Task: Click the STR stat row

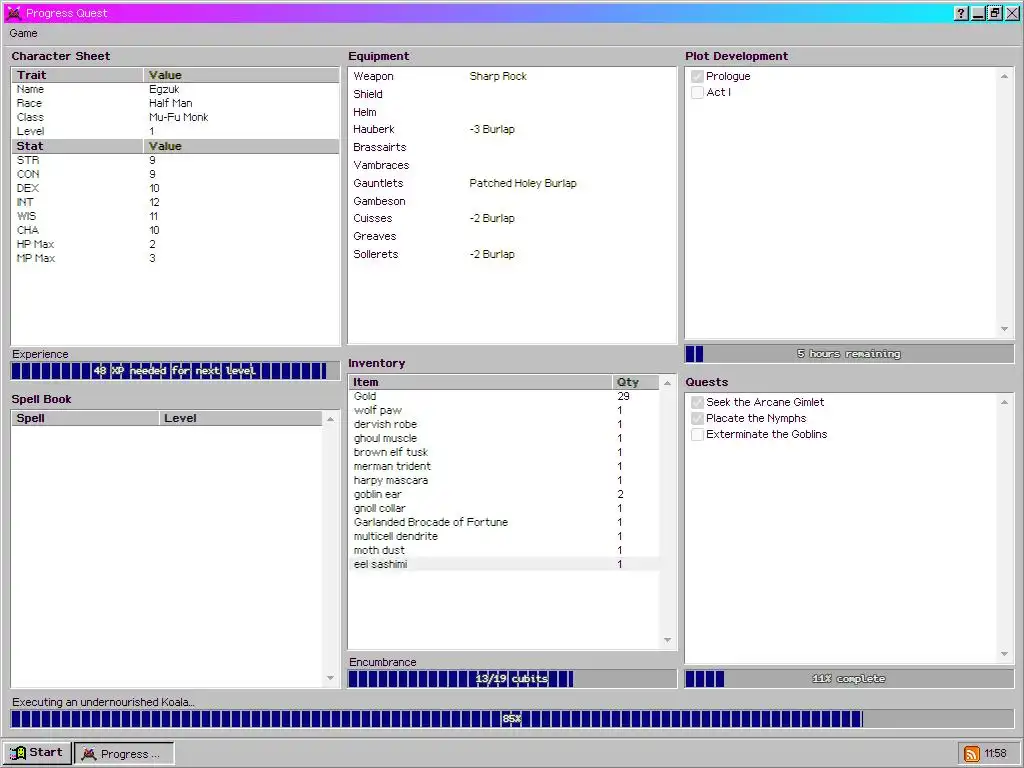Action: click(x=175, y=160)
